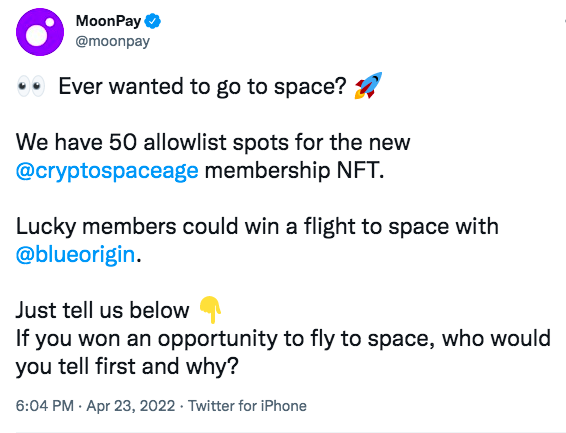
Task: Click the rocket emoji after 'space?'
Action: coord(368,86)
